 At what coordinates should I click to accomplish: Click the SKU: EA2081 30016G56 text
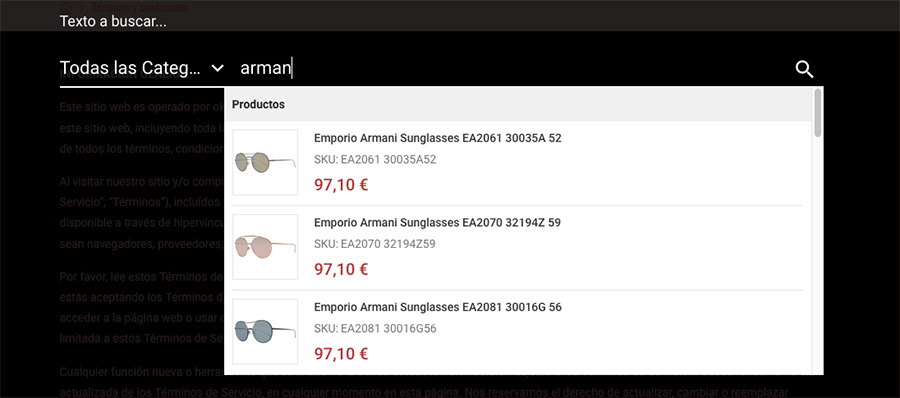(x=375, y=329)
